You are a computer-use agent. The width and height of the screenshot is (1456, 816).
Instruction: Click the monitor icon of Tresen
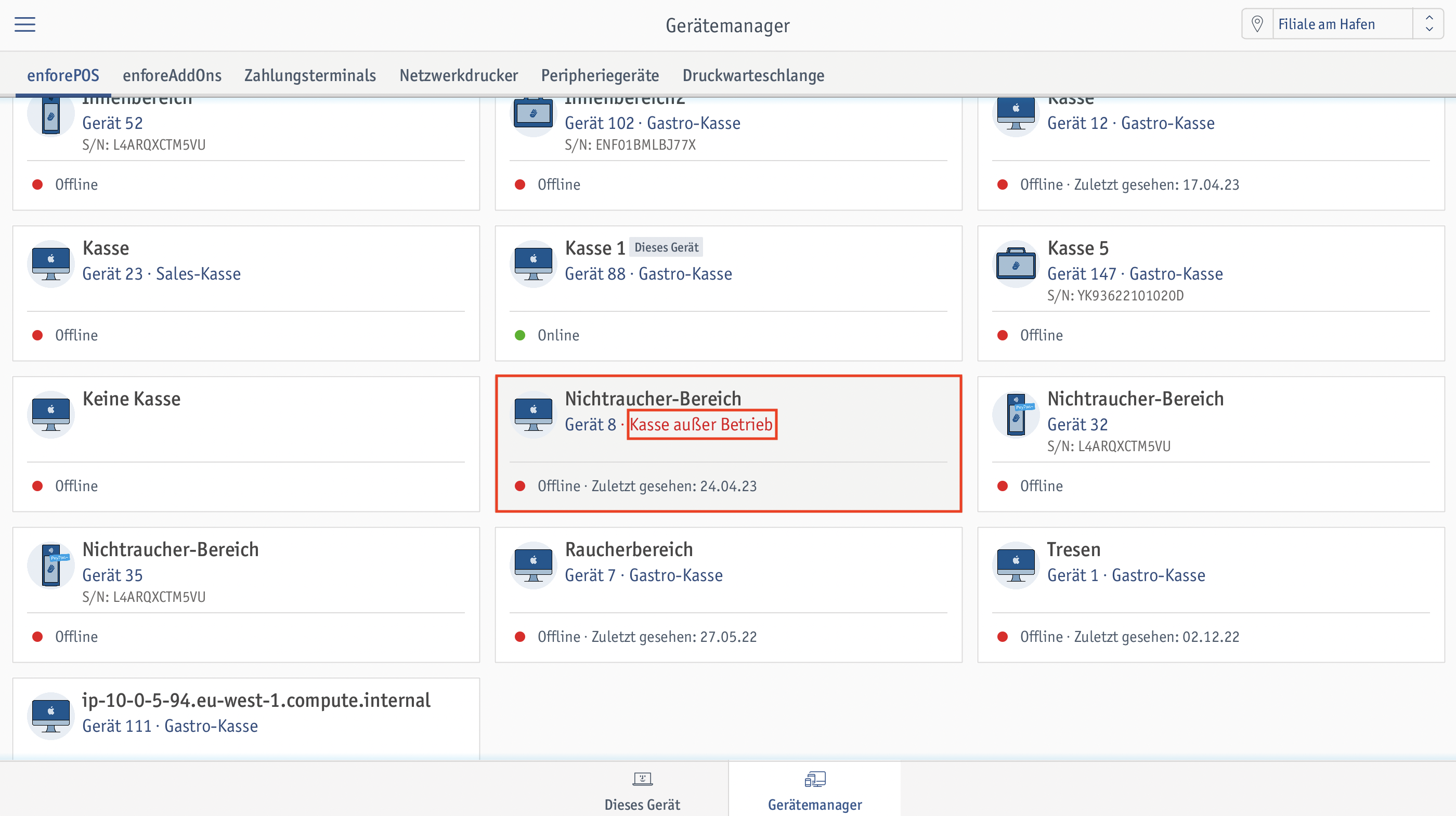click(x=1016, y=565)
